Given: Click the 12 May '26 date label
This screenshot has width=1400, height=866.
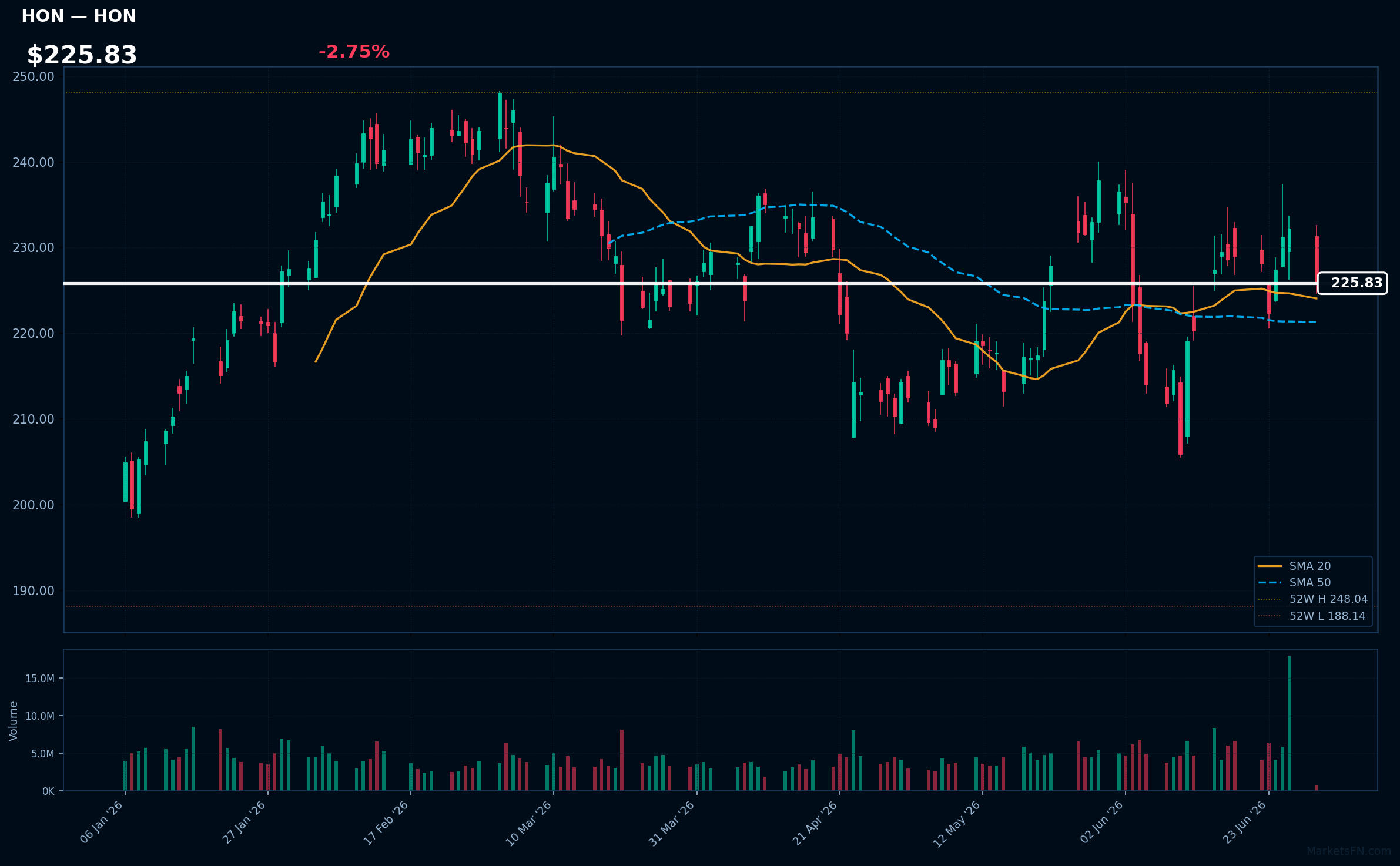Looking at the screenshot, I should tap(957, 824).
